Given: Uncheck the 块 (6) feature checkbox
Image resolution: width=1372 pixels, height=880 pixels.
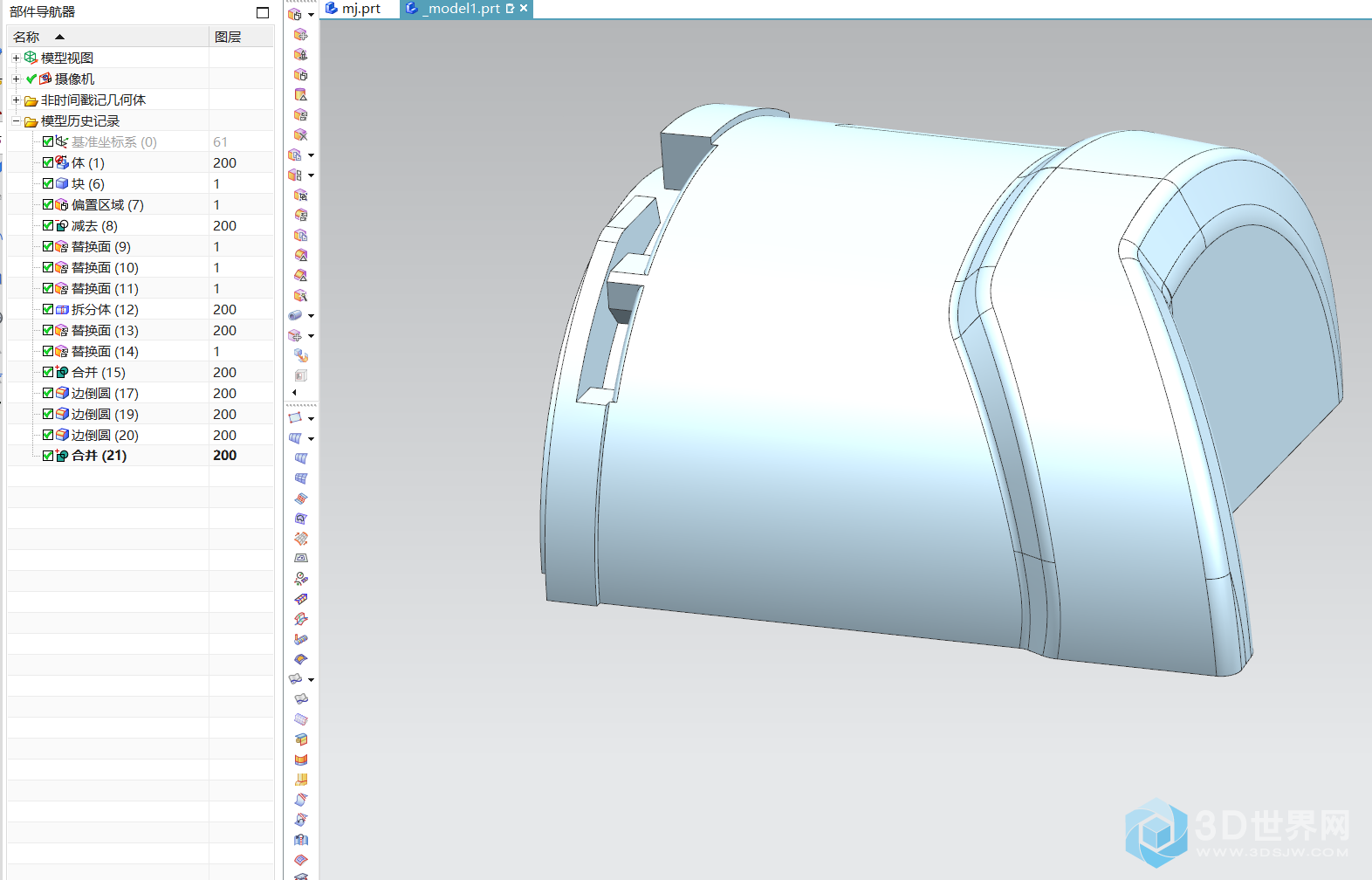Looking at the screenshot, I should pos(48,183).
